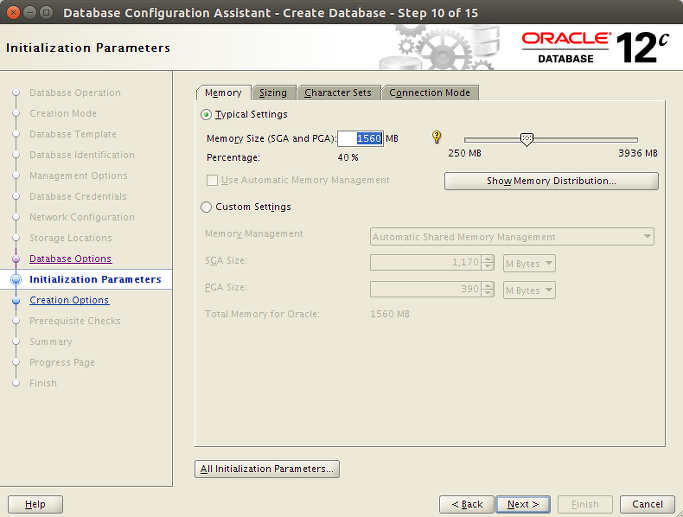
Task: Increase PGA Size with spinner arrows
Action: [489, 285]
